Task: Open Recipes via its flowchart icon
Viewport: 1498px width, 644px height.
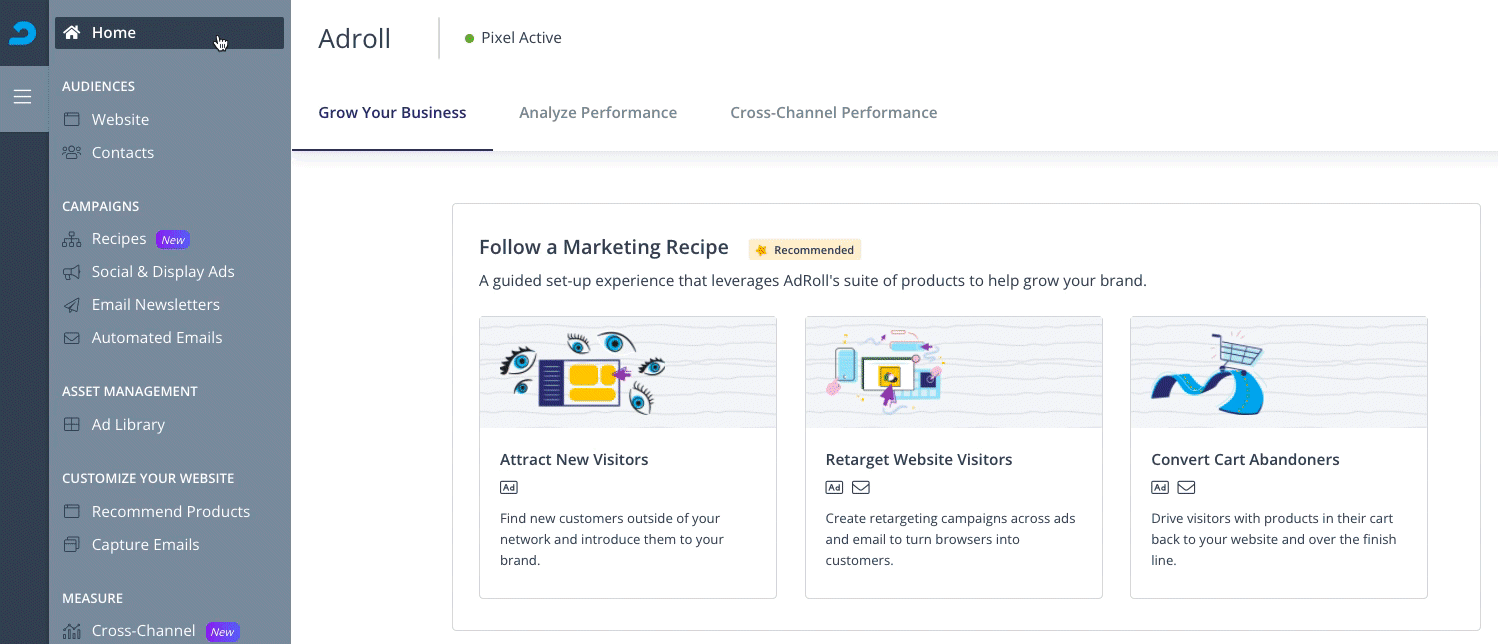Action: (x=72, y=239)
